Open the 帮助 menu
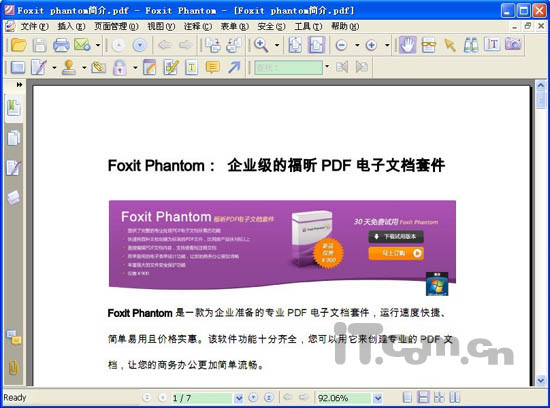 pyautogui.click(x=345, y=26)
